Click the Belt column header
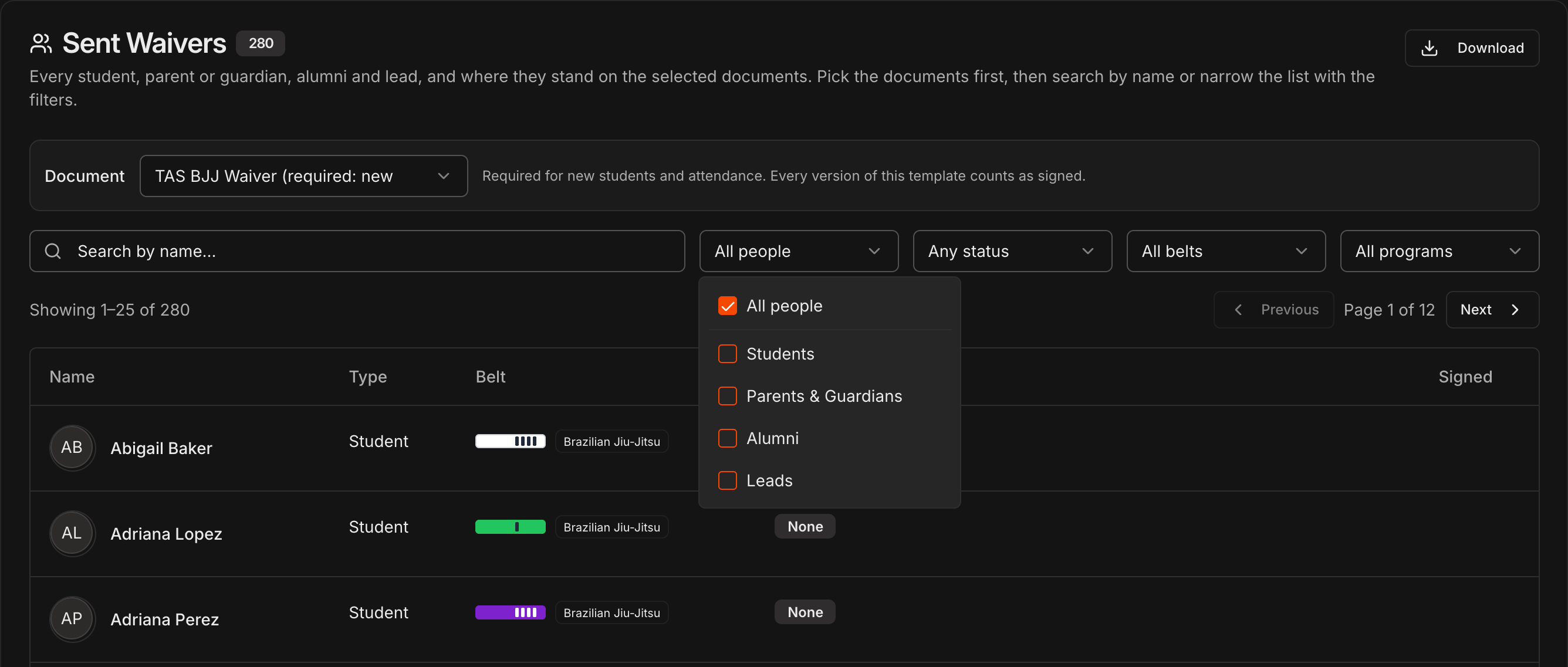The height and width of the screenshot is (667, 1568). coord(491,377)
